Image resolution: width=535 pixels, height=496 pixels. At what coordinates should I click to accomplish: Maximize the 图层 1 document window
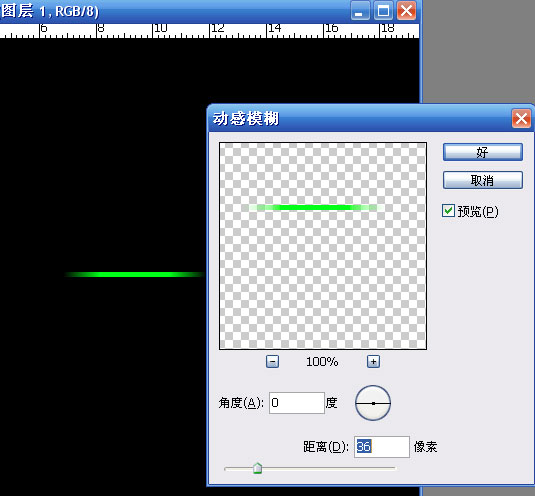tap(383, 11)
